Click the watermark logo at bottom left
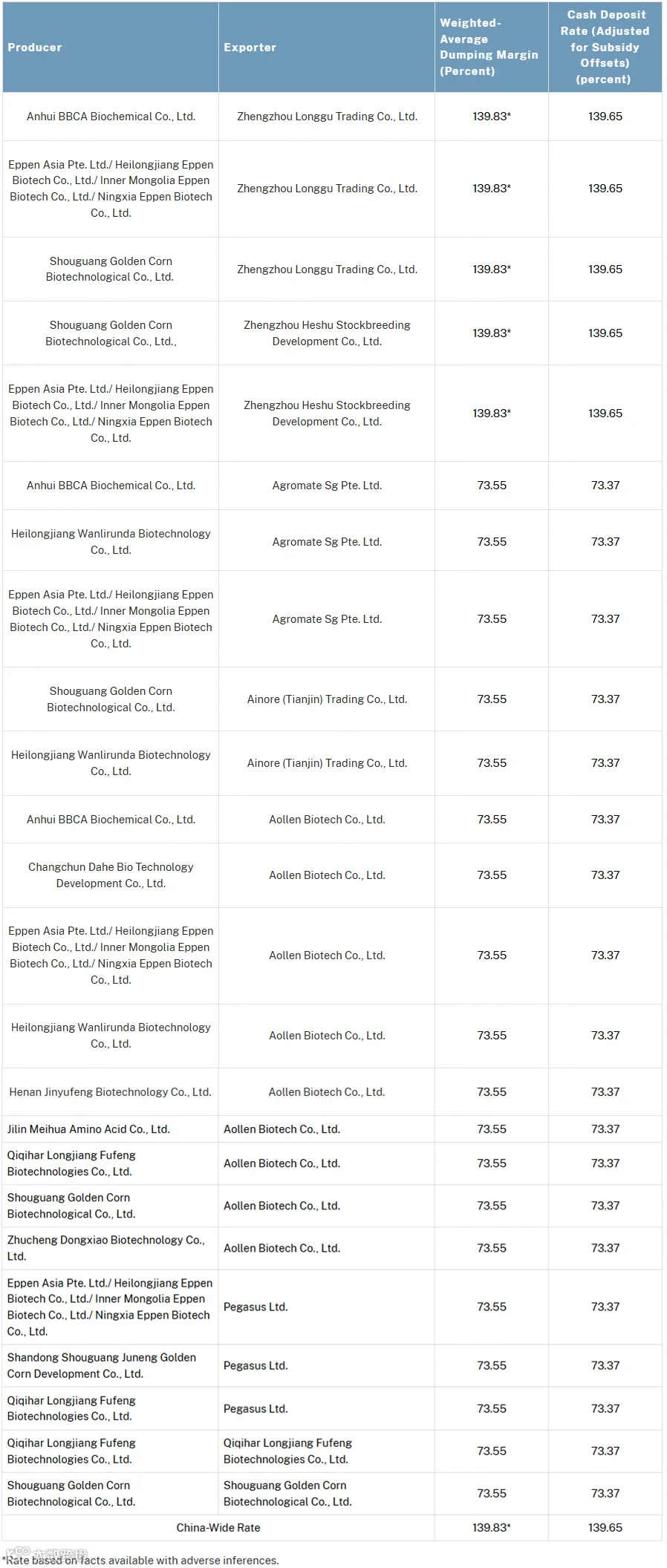This screenshot has height=1568, width=667. click(46, 1554)
